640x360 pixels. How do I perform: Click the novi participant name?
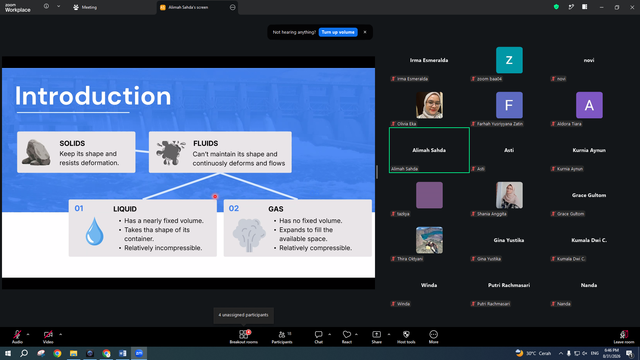[x=589, y=60]
